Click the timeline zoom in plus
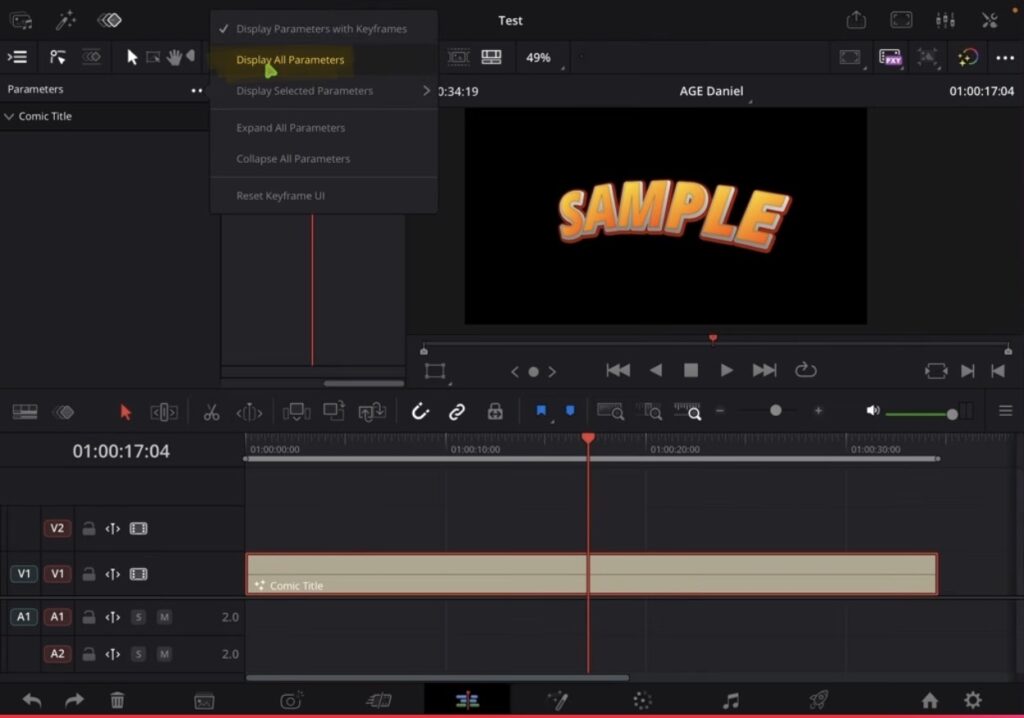1024x718 pixels. tap(818, 411)
